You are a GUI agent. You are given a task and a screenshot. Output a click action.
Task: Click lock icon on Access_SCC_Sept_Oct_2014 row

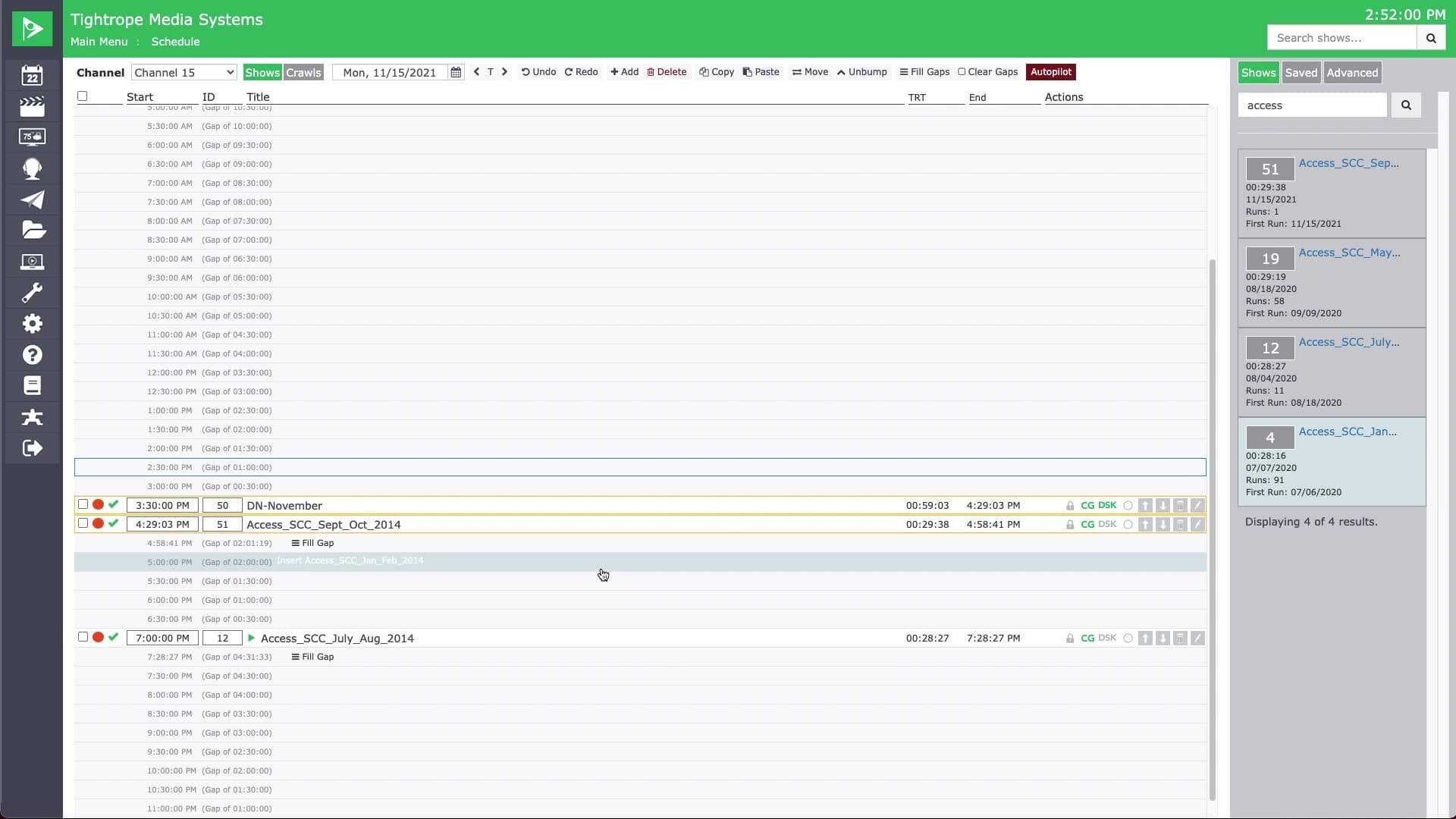(x=1070, y=525)
